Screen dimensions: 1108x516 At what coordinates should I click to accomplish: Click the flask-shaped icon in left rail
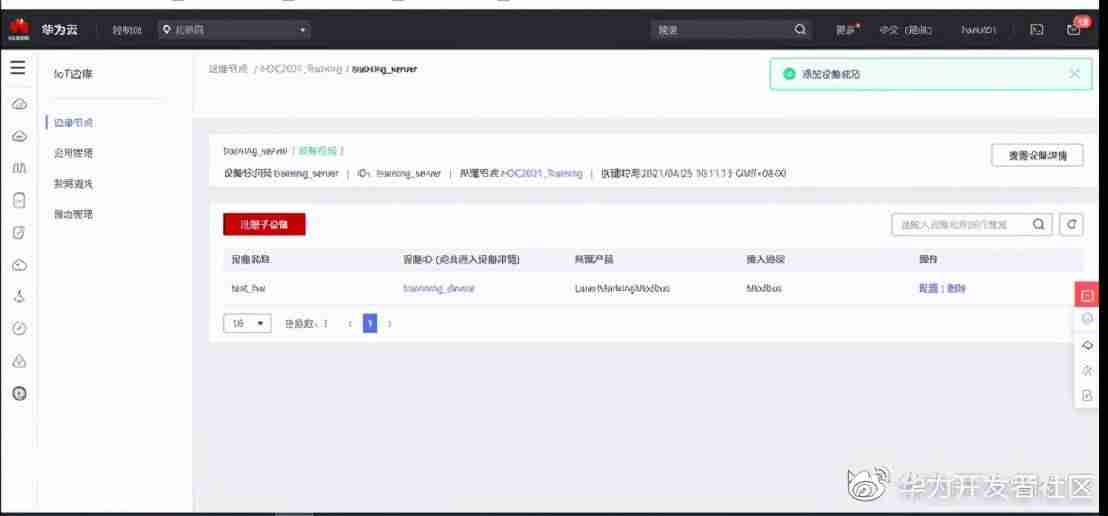tap(20, 297)
